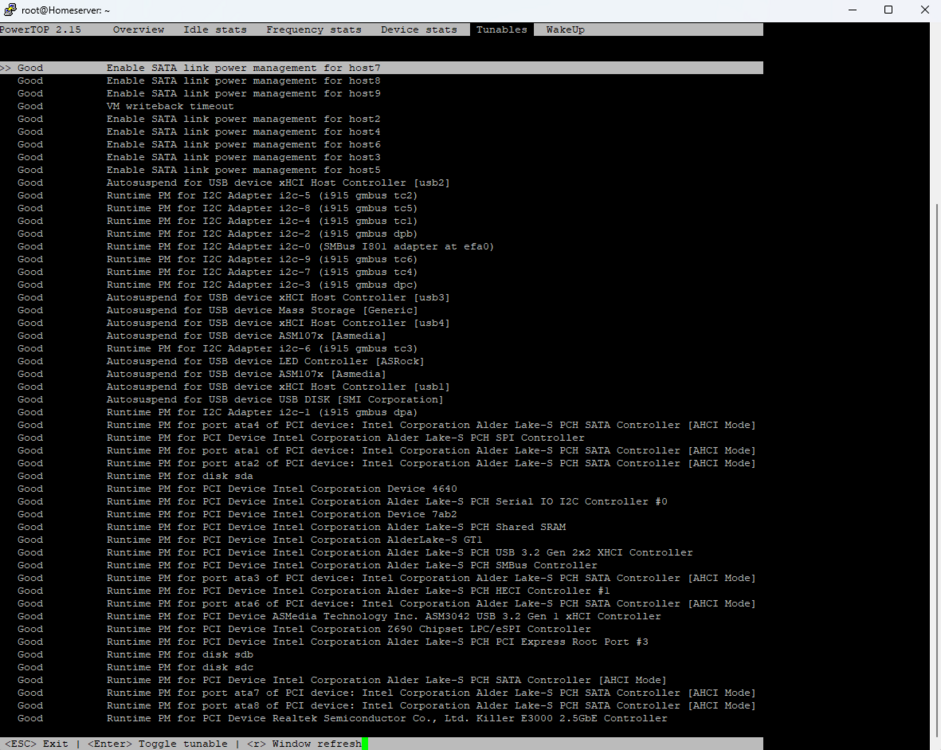This screenshot has width=941, height=750.
Task: Click Runtime PM i2c-0 SMBus I801 row
Action: tap(256, 247)
